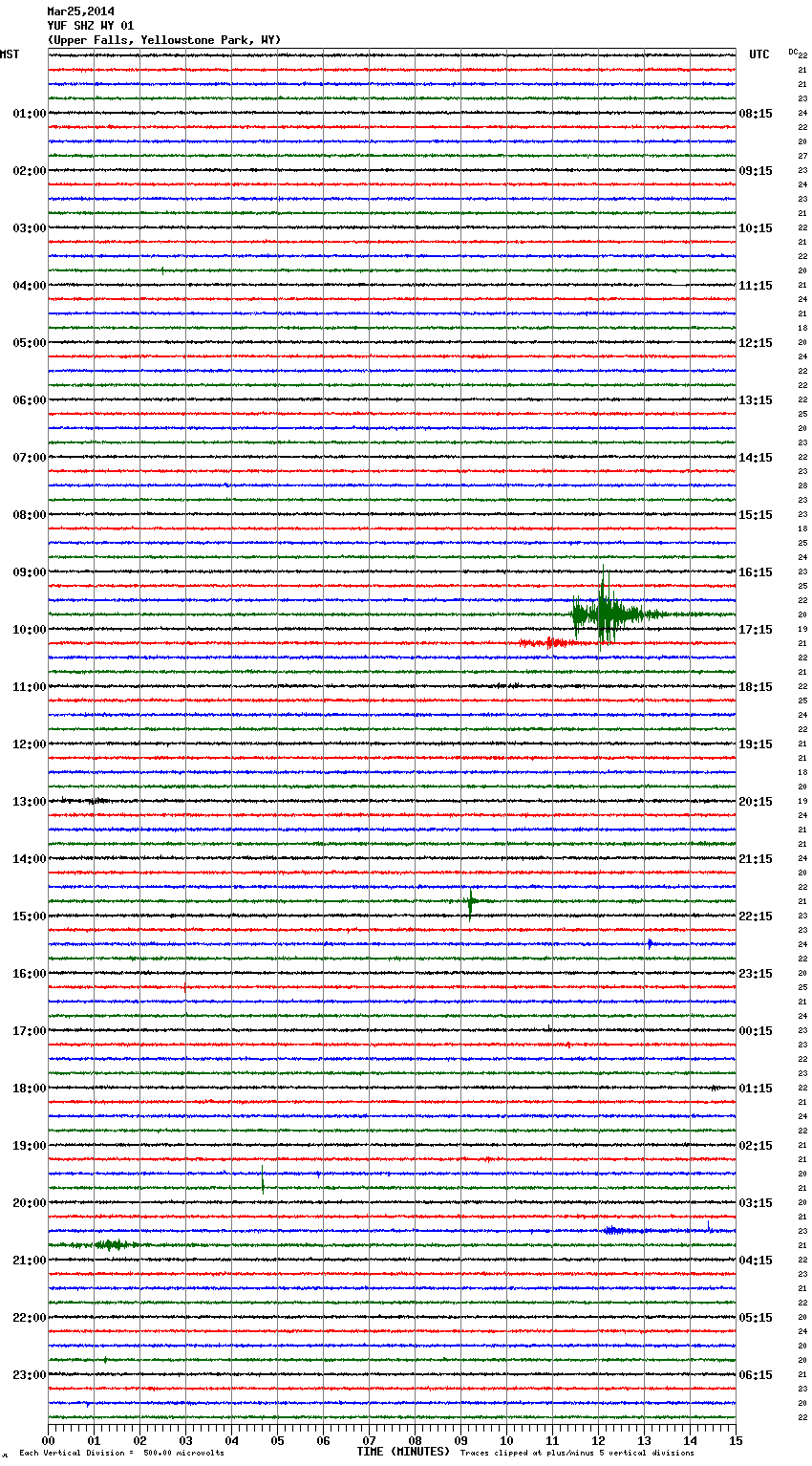Click the 23:15 UTC time label
Screen dimensions: 812x1466
pyautogui.click(x=756, y=974)
